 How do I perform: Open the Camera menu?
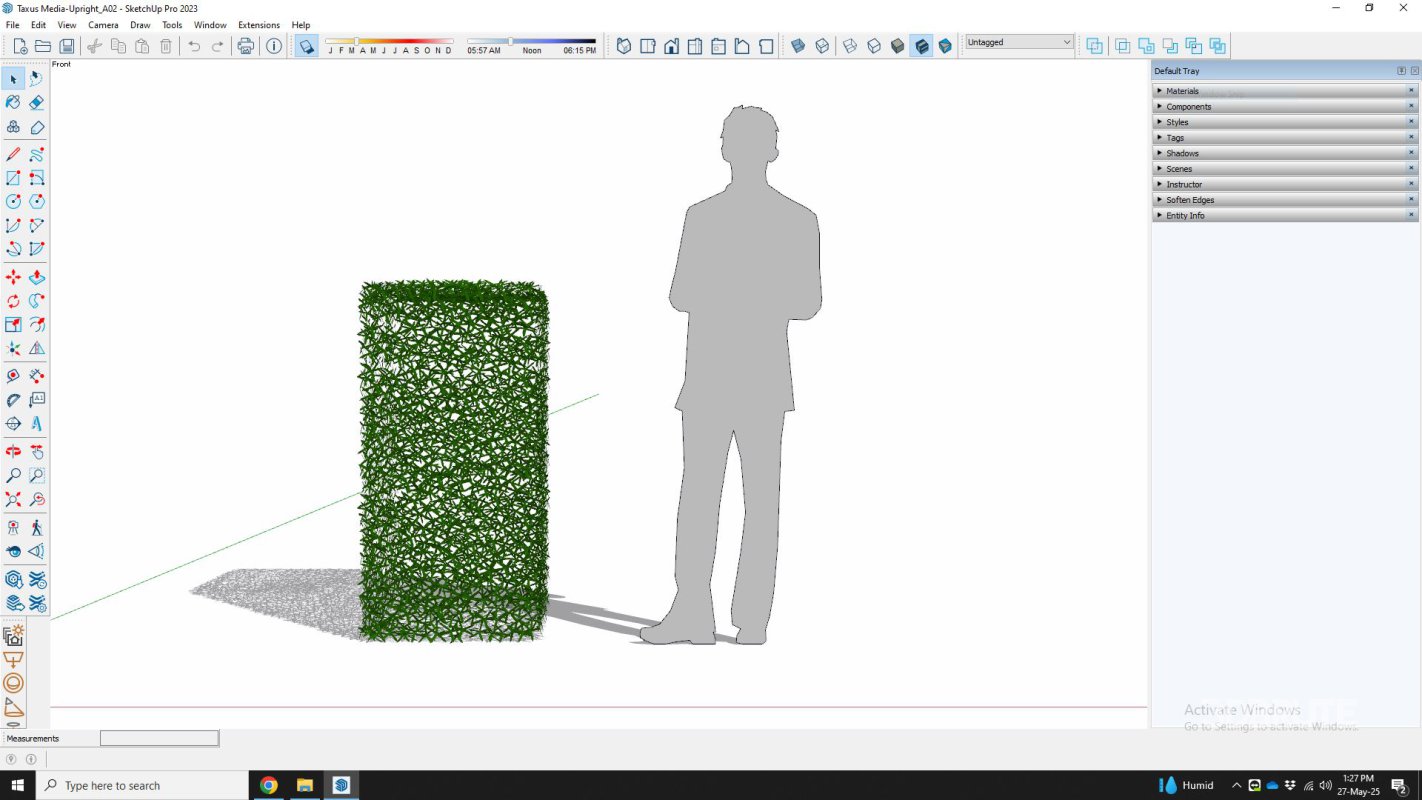[103, 25]
